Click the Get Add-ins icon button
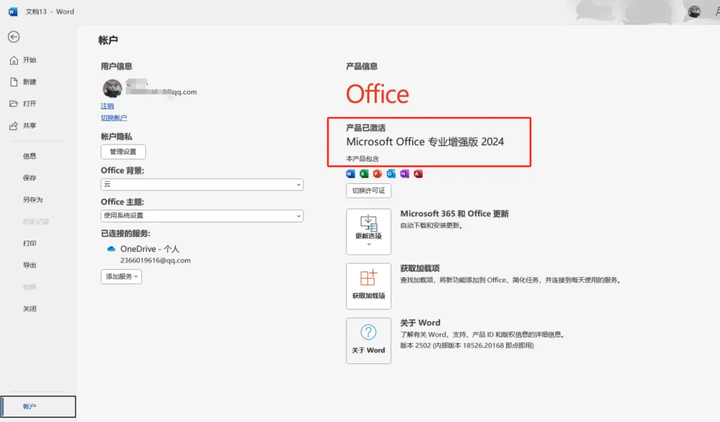720x422 pixels. [368, 285]
